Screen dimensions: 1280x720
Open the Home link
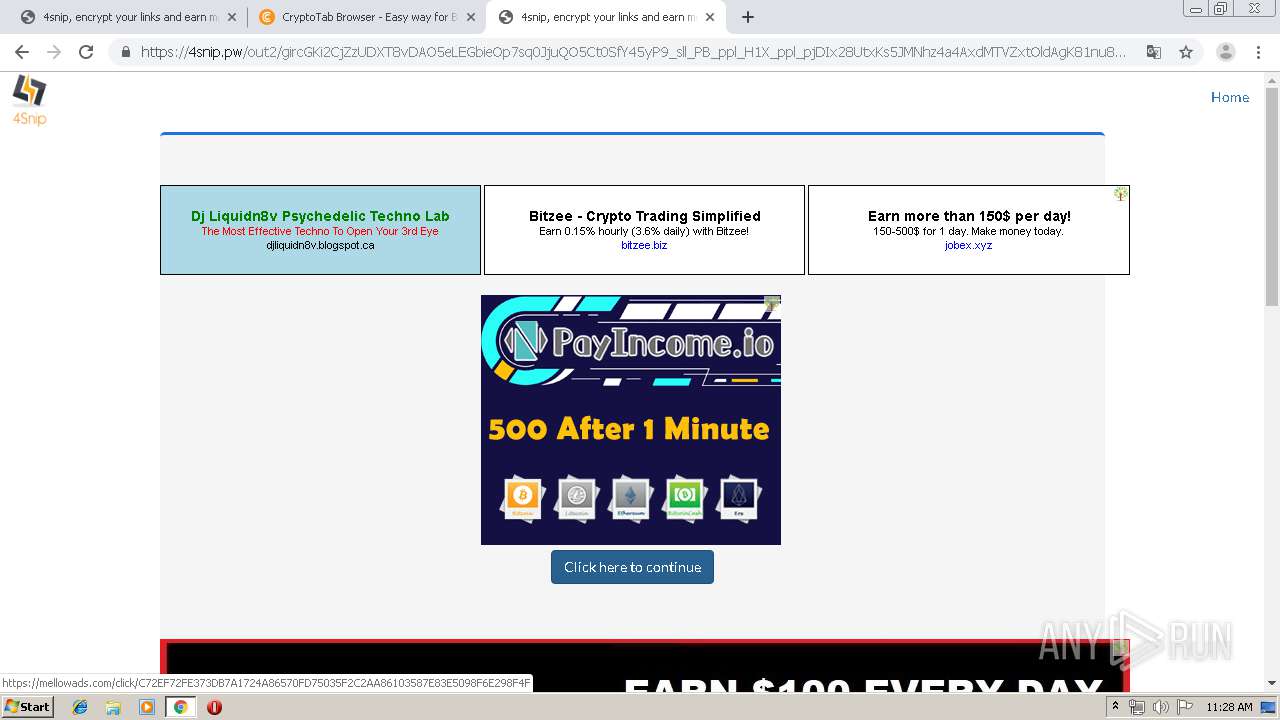[1230, 97]
